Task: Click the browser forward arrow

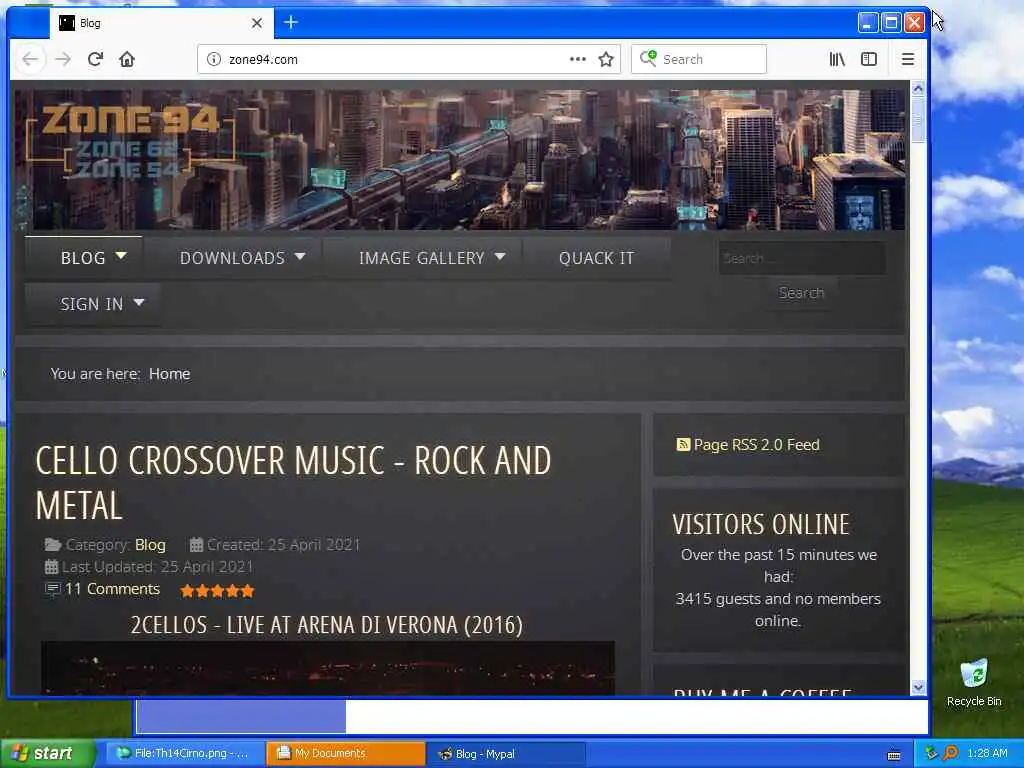Action: 63,59
